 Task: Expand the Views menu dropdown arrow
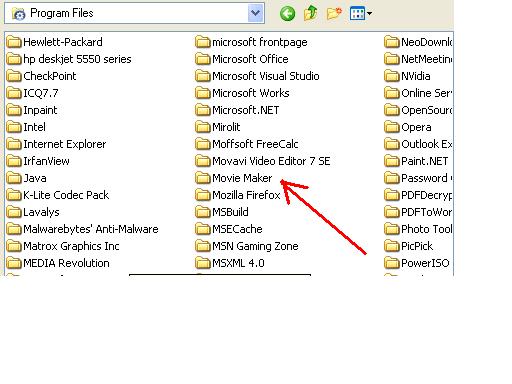(369, 14)
